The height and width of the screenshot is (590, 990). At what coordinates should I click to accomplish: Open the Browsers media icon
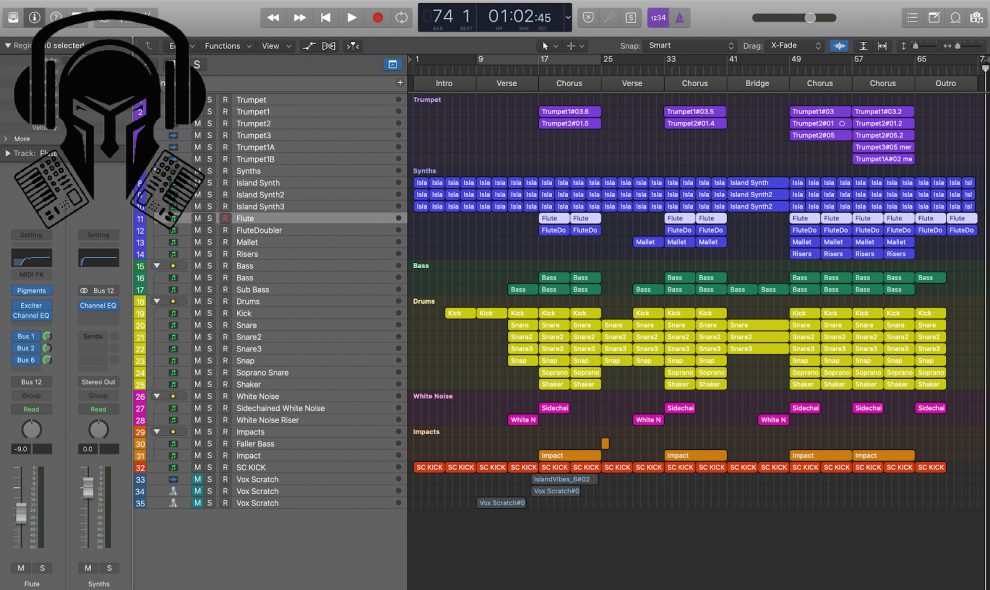(x=977, y=18)
